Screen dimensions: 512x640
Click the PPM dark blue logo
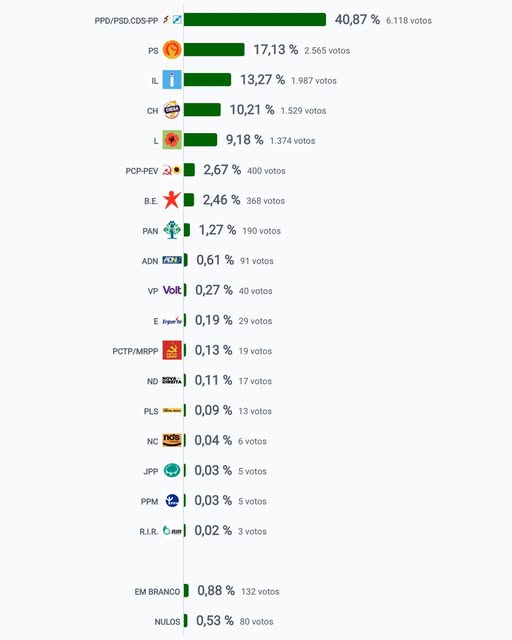172,500
